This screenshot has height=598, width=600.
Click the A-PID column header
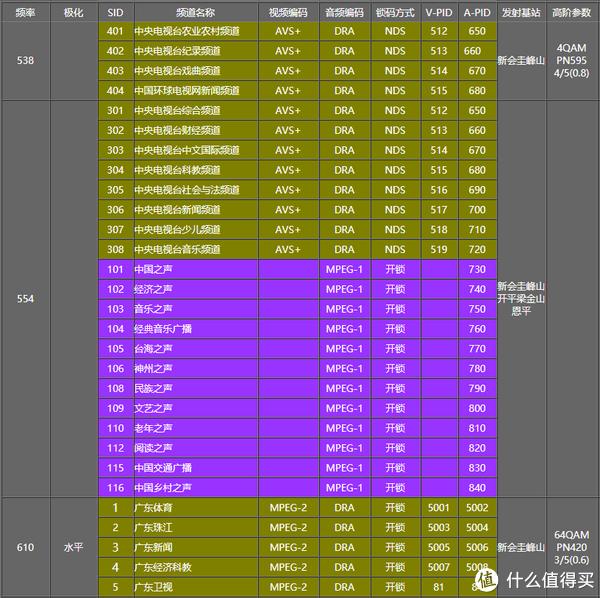pos(477,13)
